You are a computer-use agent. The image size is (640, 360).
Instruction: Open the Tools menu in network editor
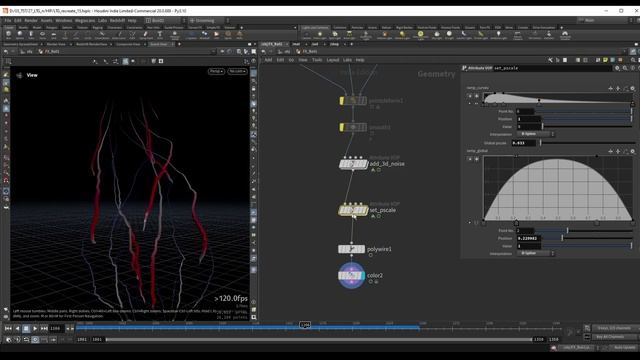[317, 60]
